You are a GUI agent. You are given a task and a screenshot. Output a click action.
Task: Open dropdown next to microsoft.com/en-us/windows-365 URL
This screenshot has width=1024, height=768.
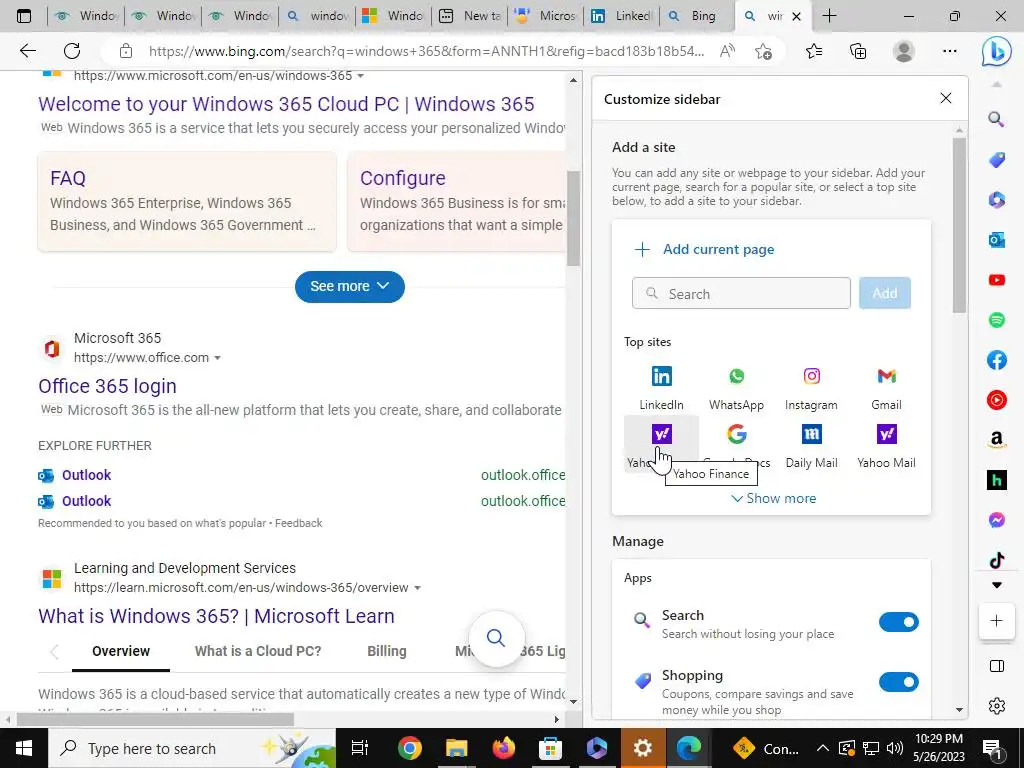pos(360,76)
